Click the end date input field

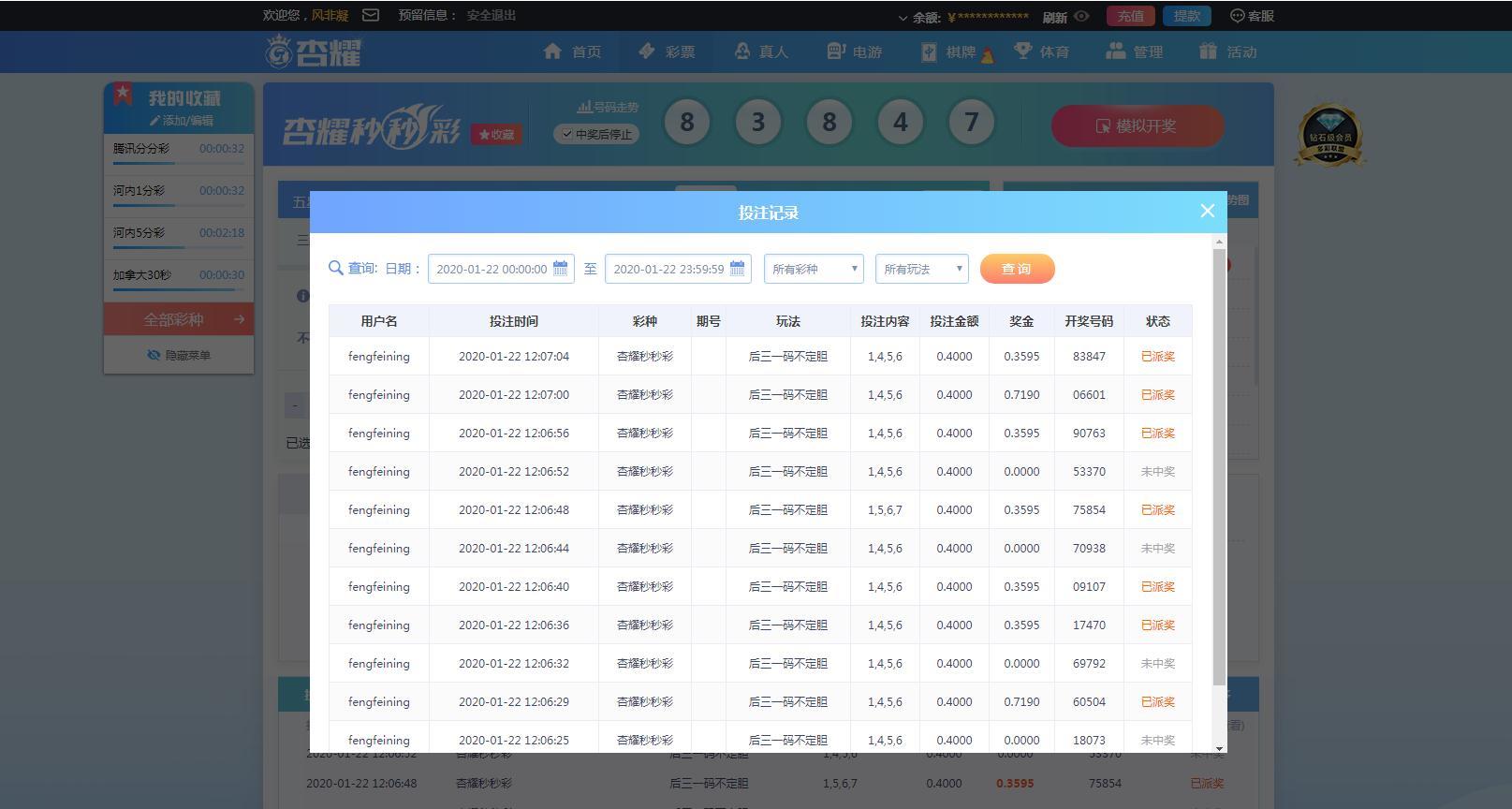[x=678, y=269]
